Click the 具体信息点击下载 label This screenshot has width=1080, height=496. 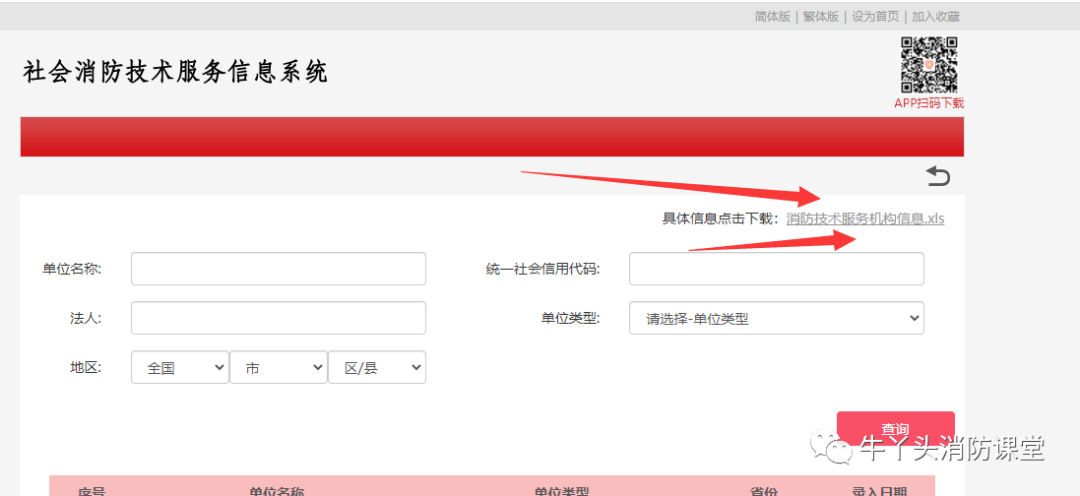tap(720, 219)
